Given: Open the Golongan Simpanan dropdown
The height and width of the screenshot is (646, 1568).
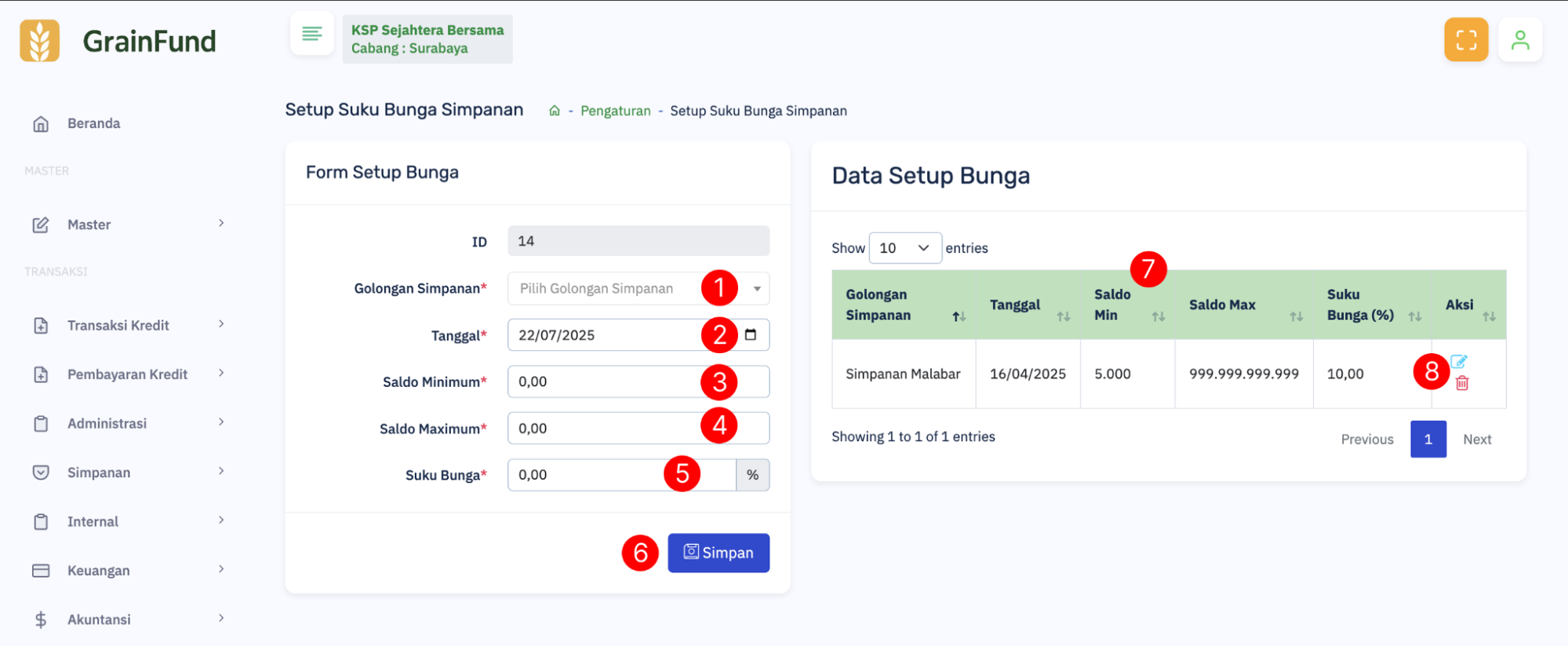Looking at the screenshot, I should coord(638,288).
